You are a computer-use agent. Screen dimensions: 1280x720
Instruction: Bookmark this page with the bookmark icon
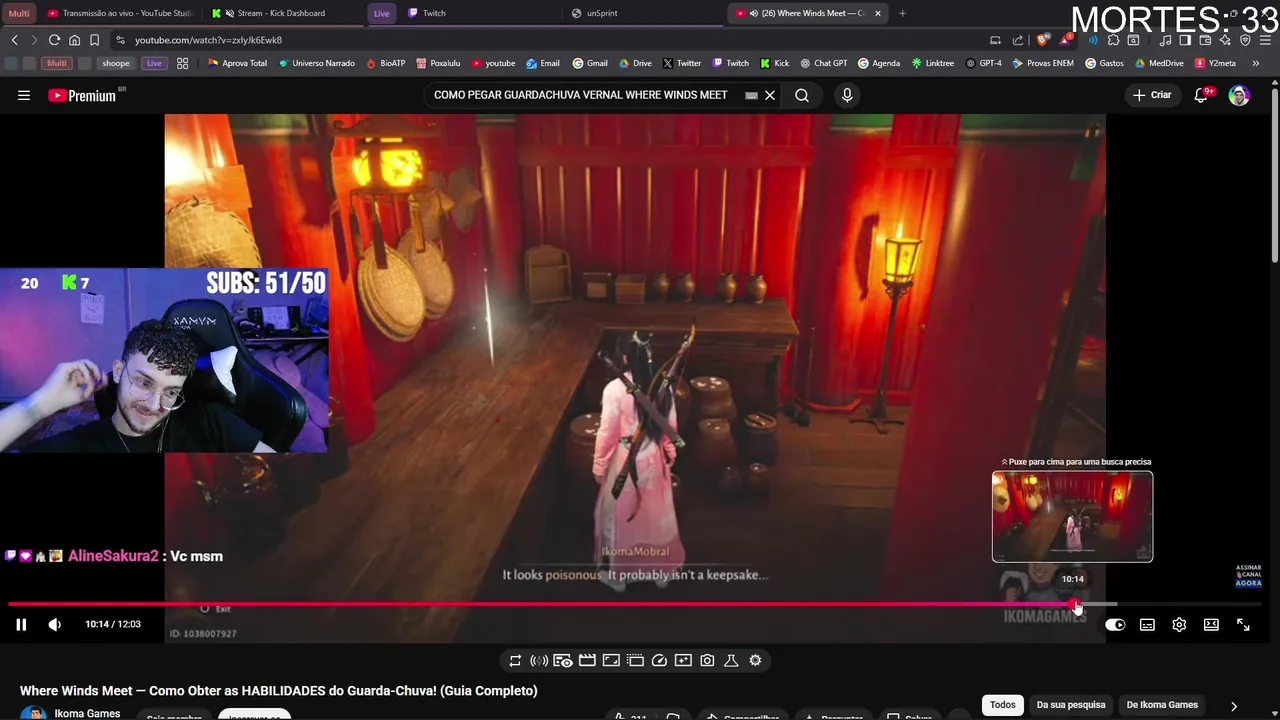pyautogui.click(x=94, y=40)
